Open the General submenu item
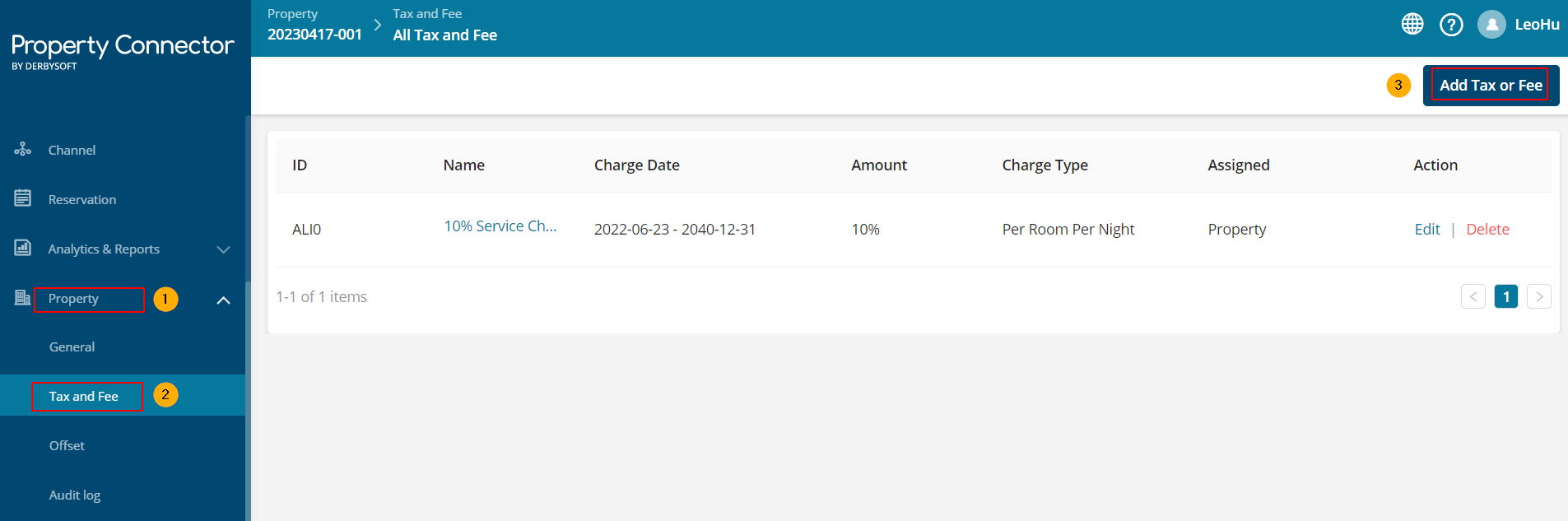 click(x=72, y=347)
